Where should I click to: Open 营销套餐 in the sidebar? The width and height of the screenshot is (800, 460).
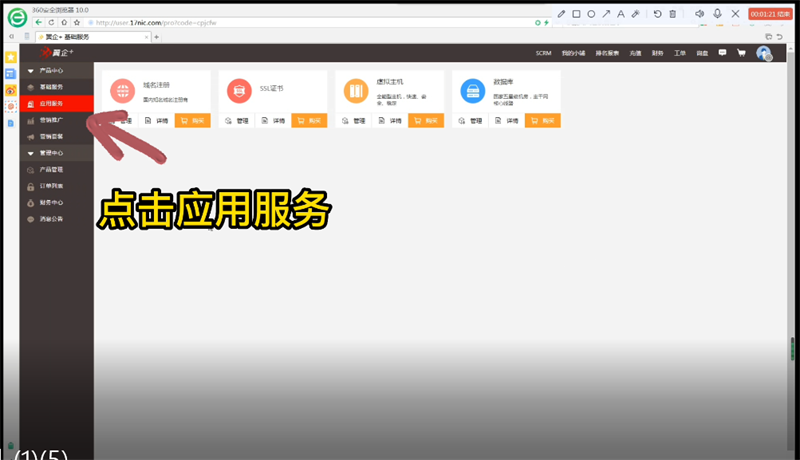pos(57,136)
